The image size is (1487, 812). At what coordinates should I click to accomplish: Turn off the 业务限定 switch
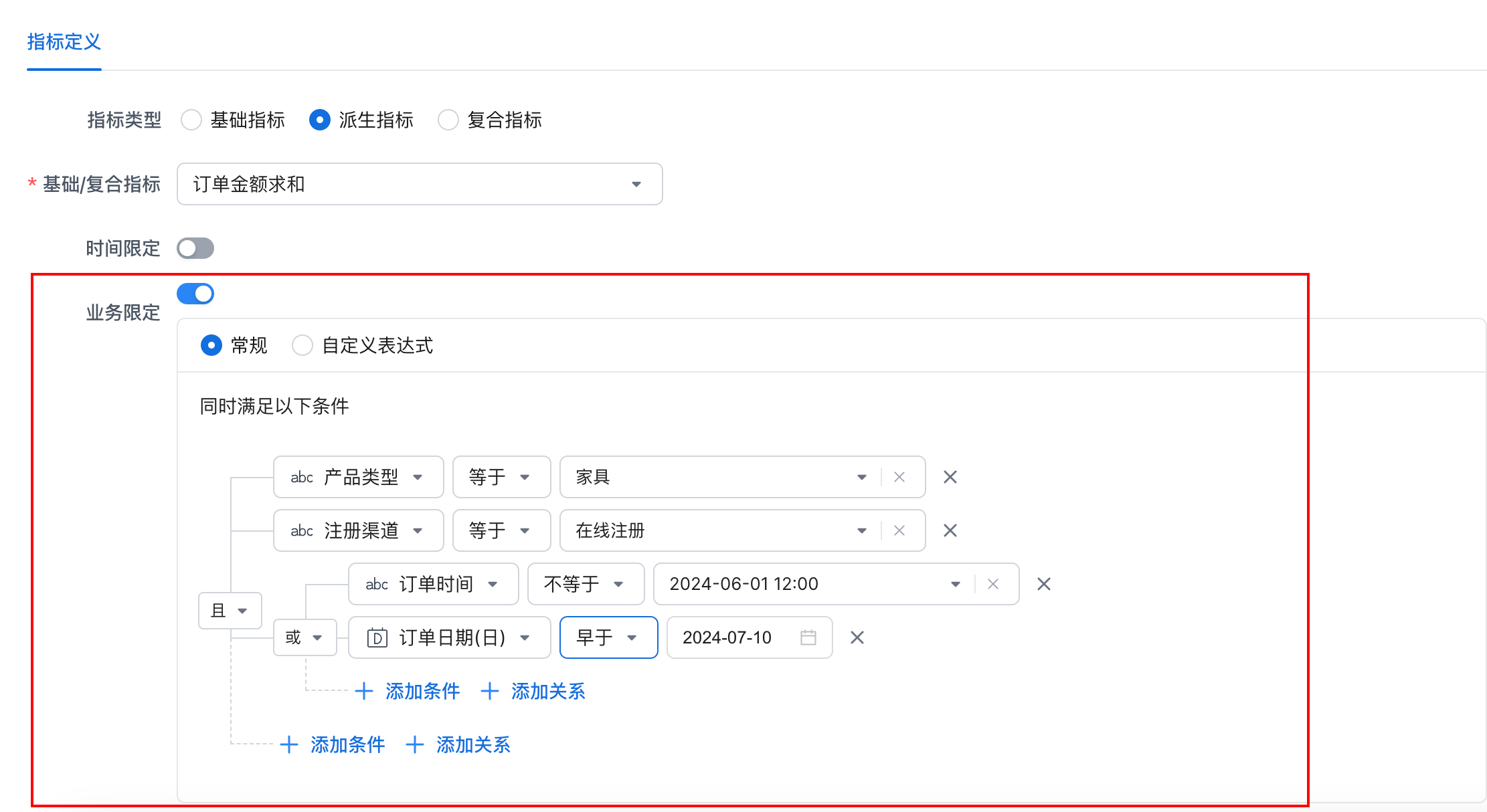tap(195, 294)
